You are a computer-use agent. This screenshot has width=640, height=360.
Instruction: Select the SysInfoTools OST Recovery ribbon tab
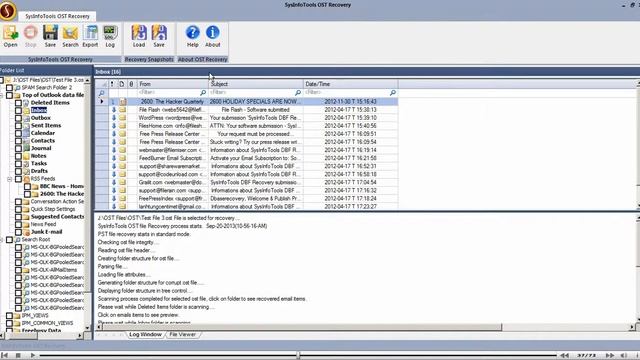[57, 16]
